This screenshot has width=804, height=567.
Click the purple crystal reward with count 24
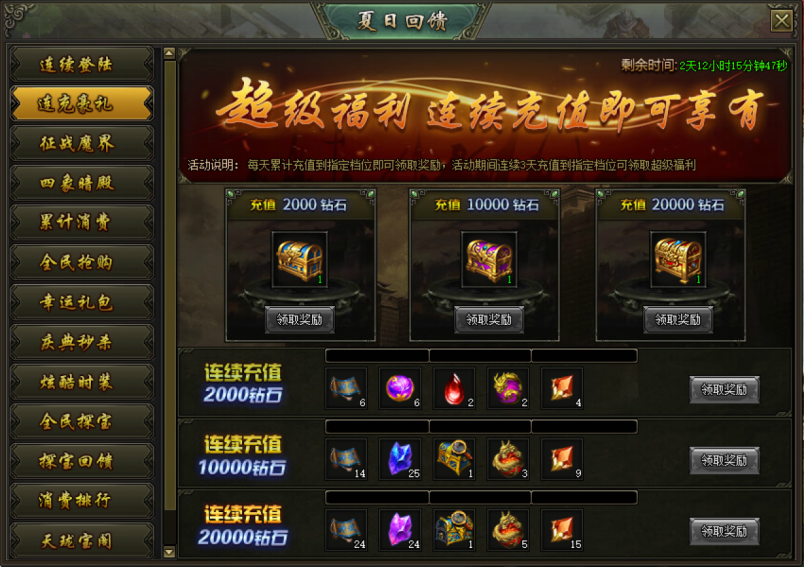pos(400,530)
